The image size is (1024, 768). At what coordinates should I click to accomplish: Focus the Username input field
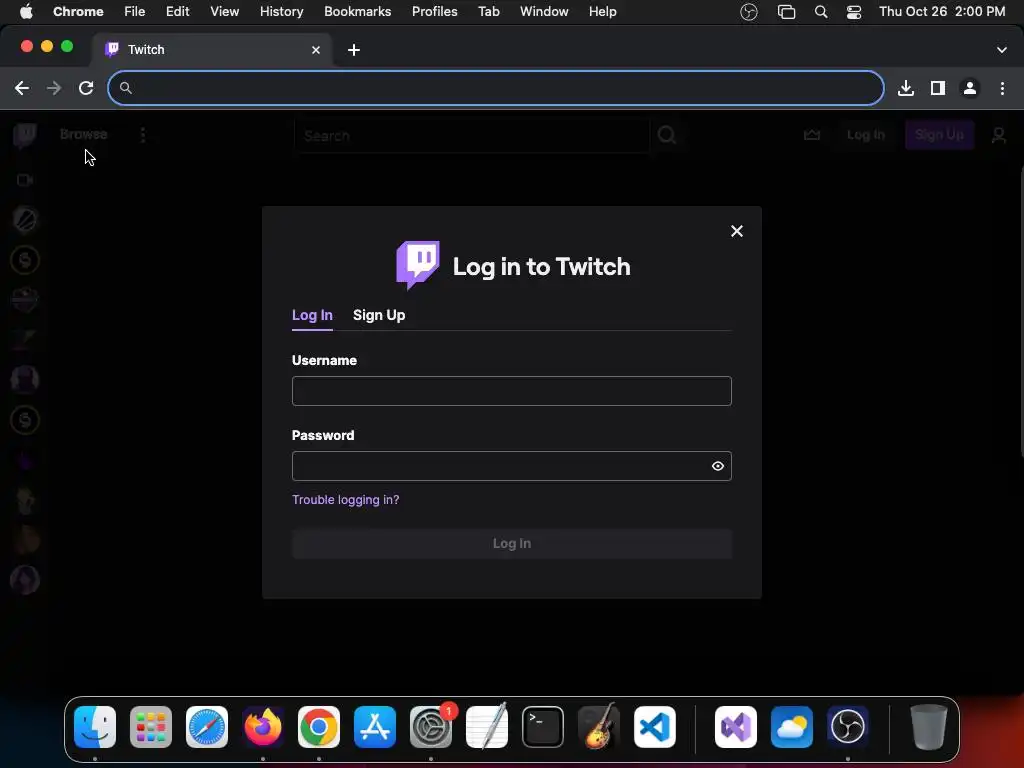(511, 391)
